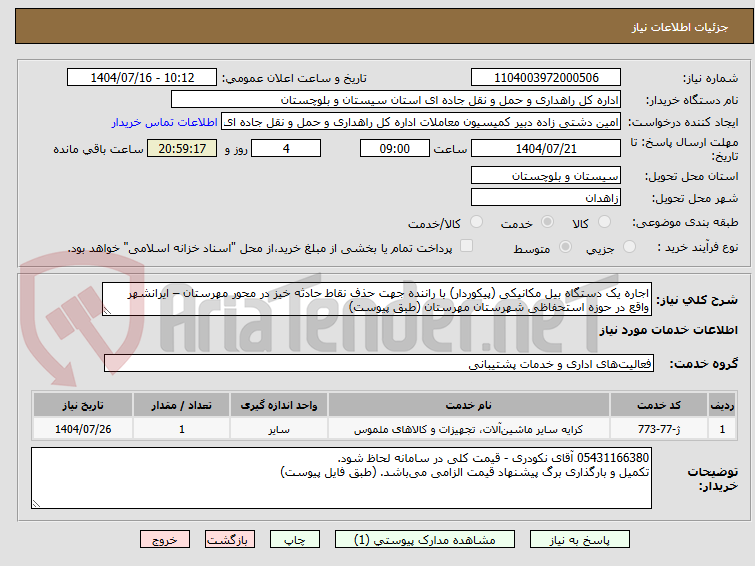Select the کالا radio button
This screenshot has height=566, width=755.
604,222
